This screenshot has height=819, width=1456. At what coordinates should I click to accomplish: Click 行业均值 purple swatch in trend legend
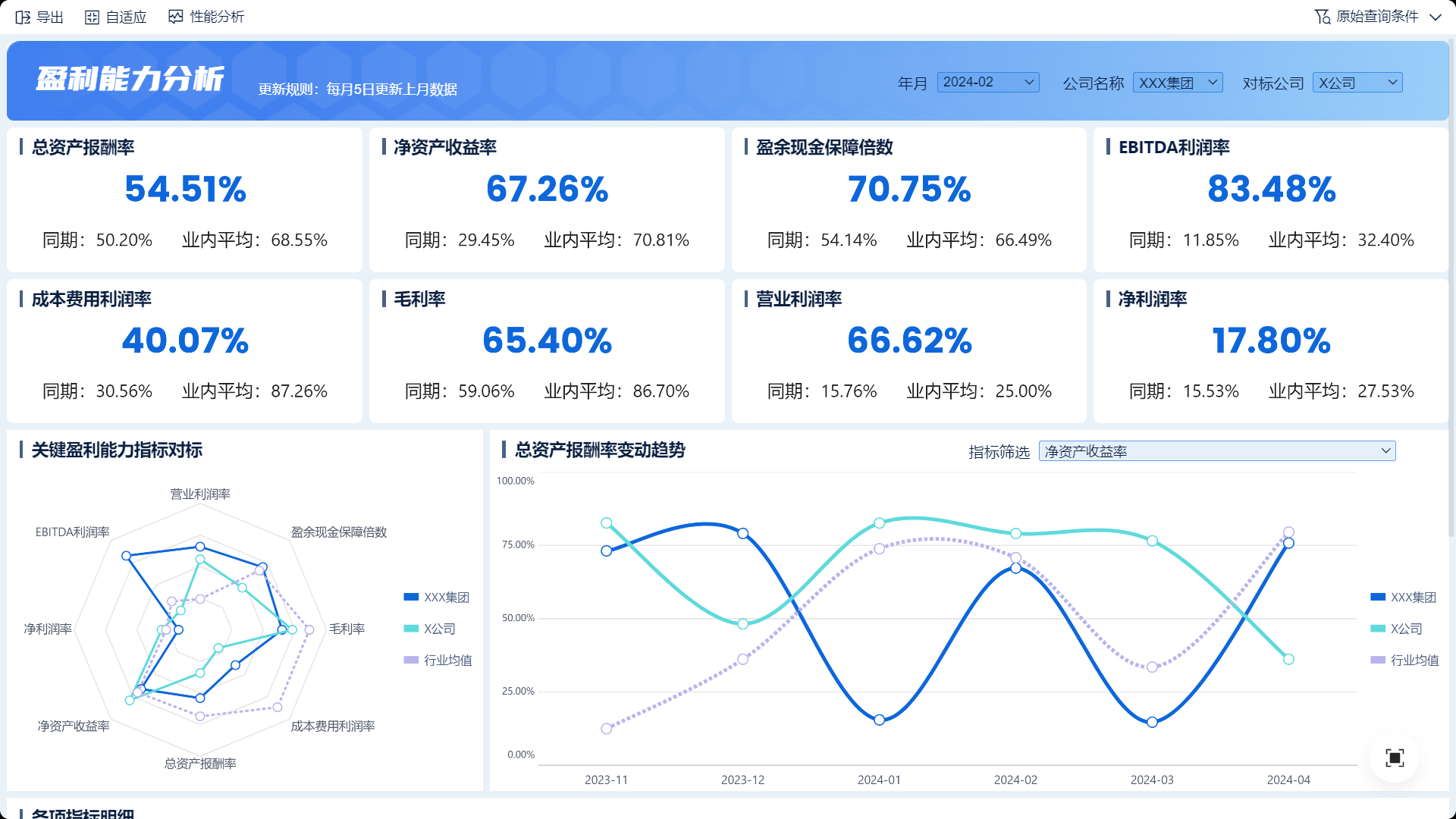coord(1378,661)
